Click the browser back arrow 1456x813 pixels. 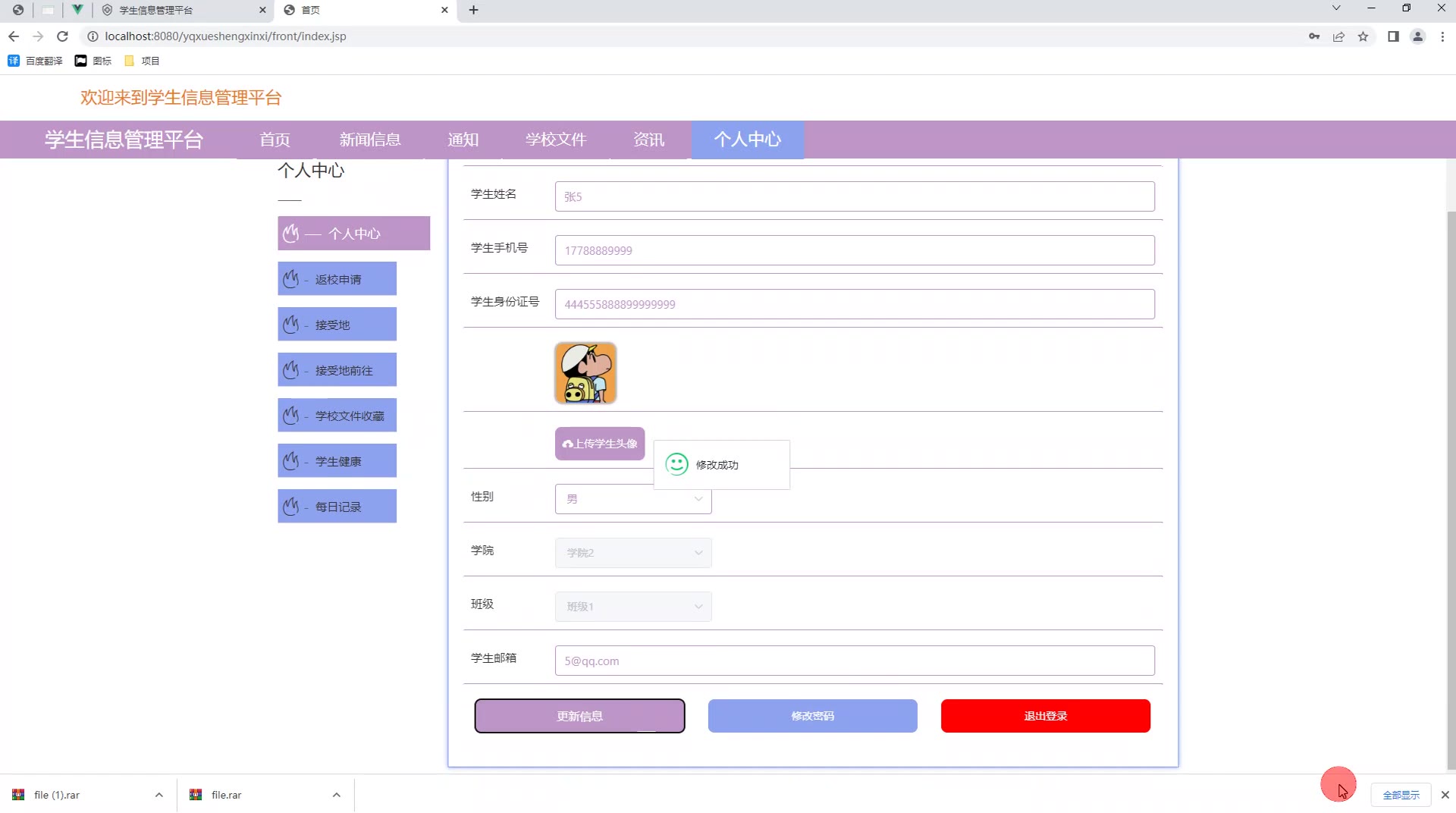(x=14, y=36)
